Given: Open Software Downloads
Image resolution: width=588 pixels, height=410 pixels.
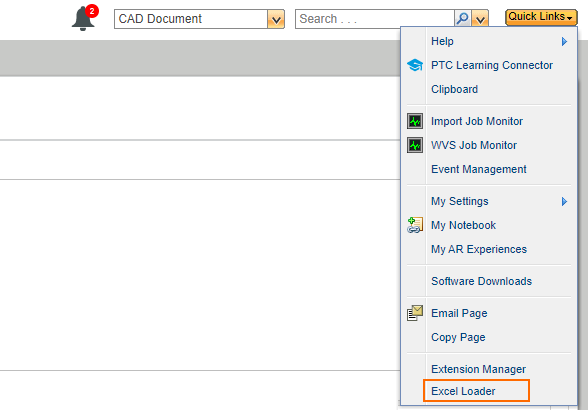Looking at the screenshot, I should pyautogui.click(x=482, y=281).
